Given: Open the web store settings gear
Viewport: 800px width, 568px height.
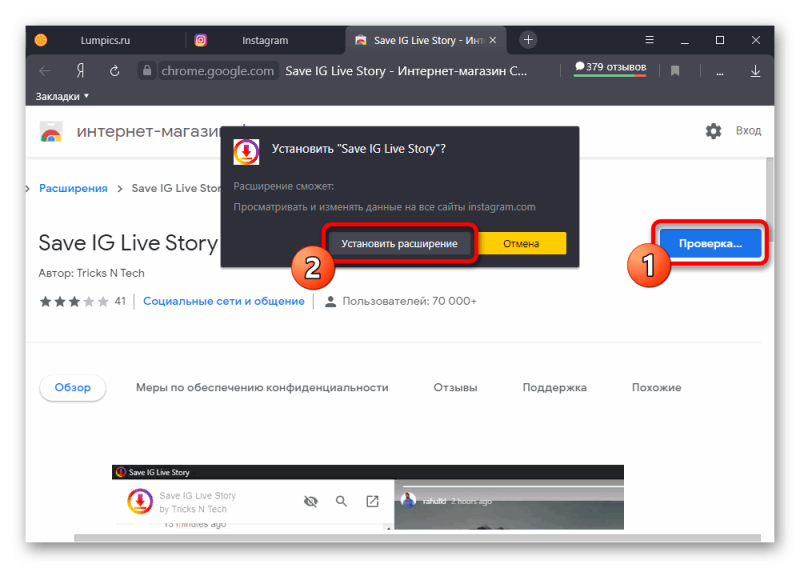Looking at the screenshot, I should point(713,131).
